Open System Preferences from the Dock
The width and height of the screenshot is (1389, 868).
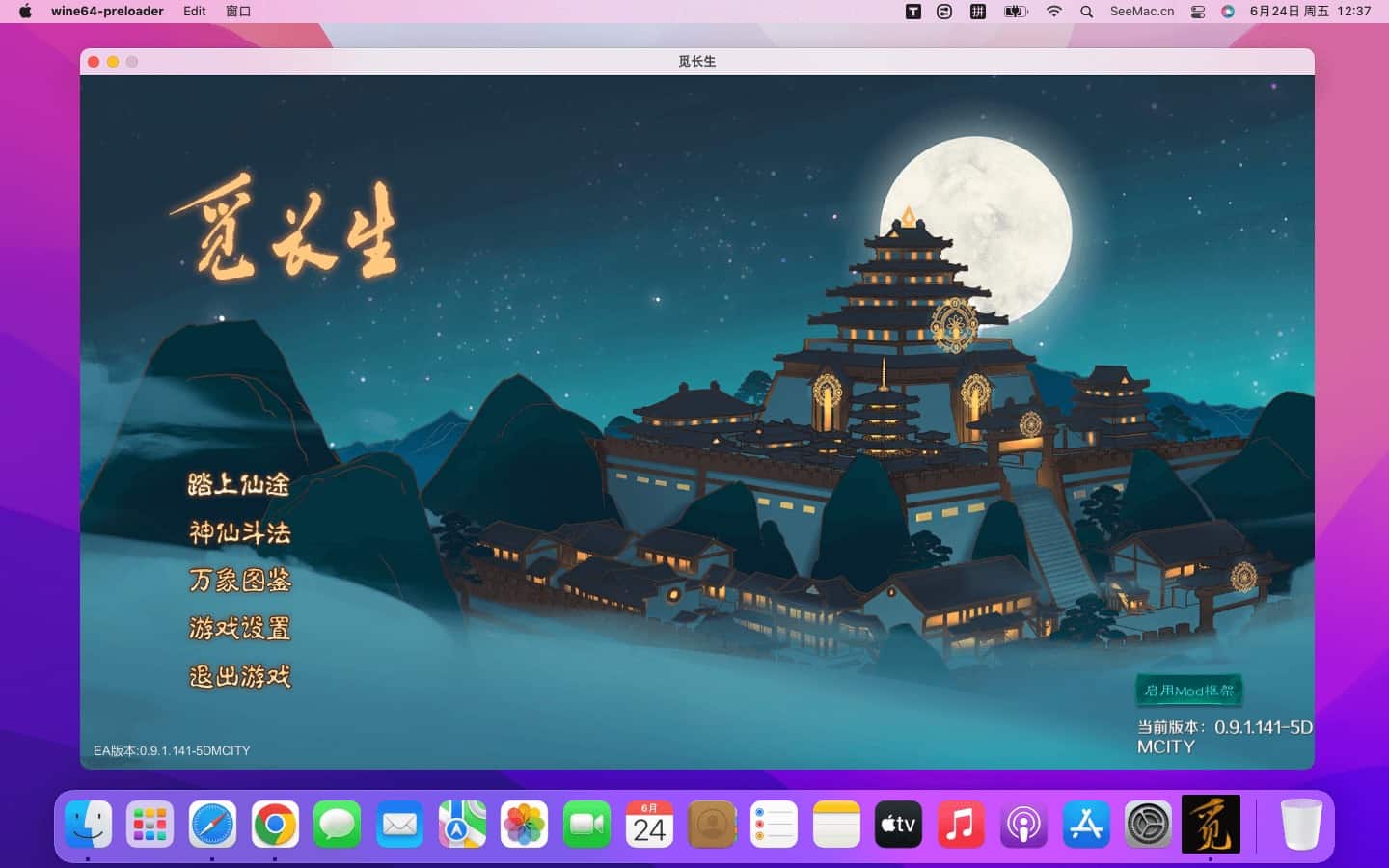1148,825
